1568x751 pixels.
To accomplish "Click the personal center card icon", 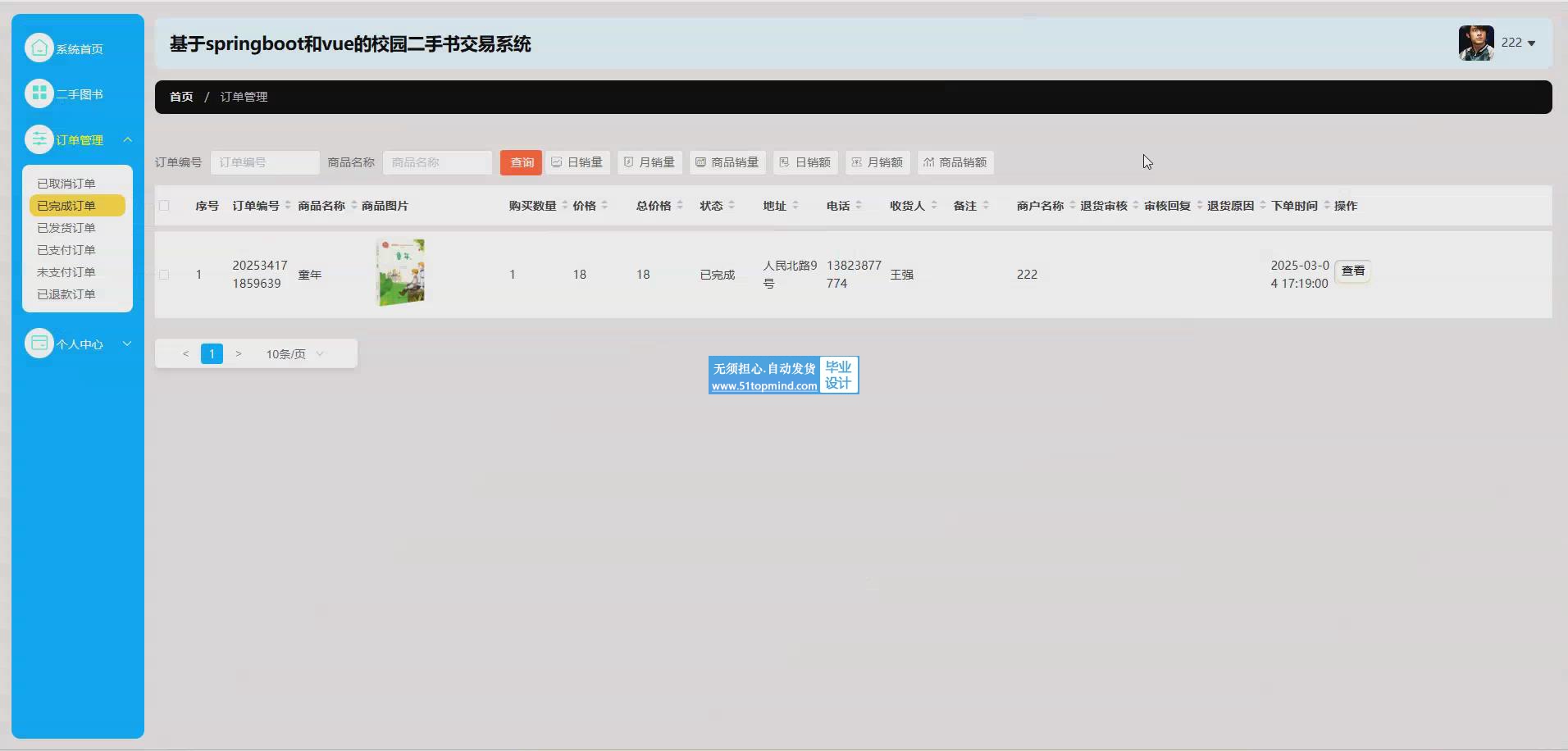I will [x=39, y=344].
